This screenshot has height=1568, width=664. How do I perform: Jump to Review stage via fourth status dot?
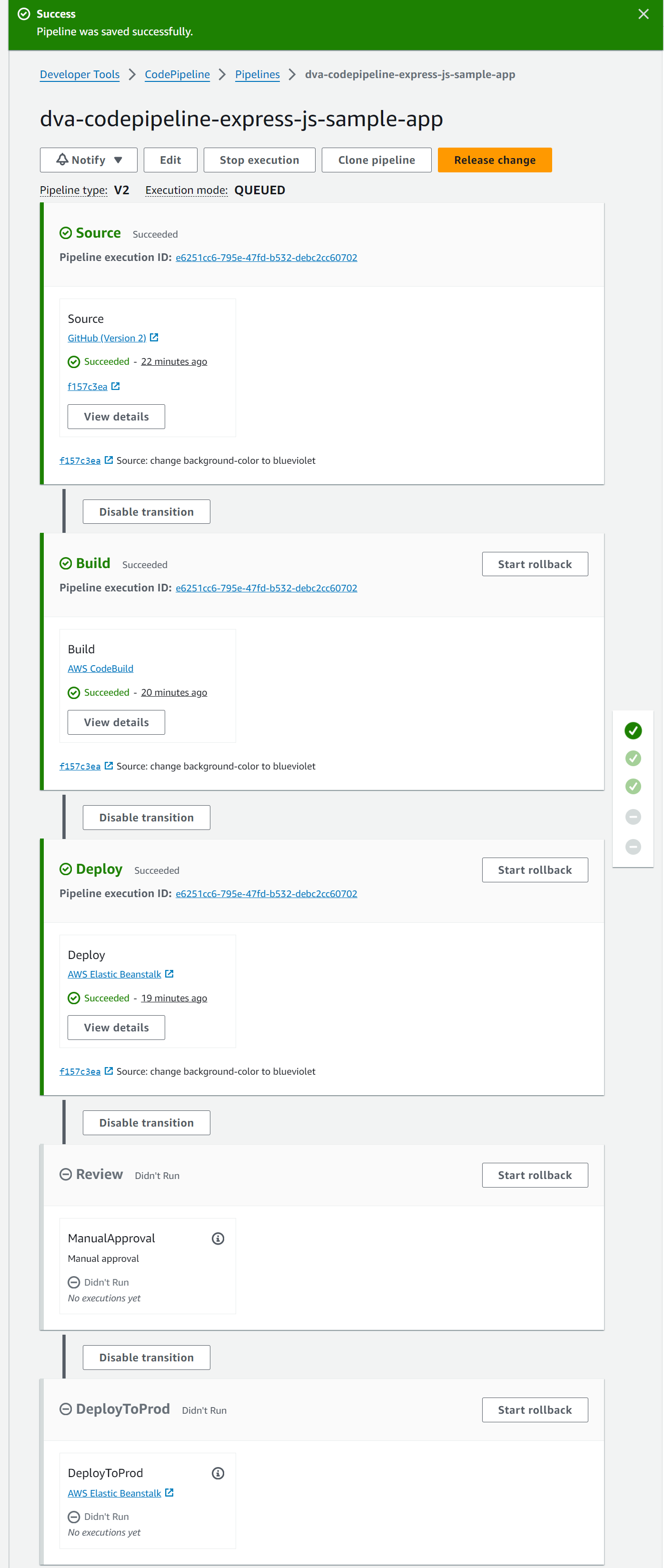tap(633, 816)
